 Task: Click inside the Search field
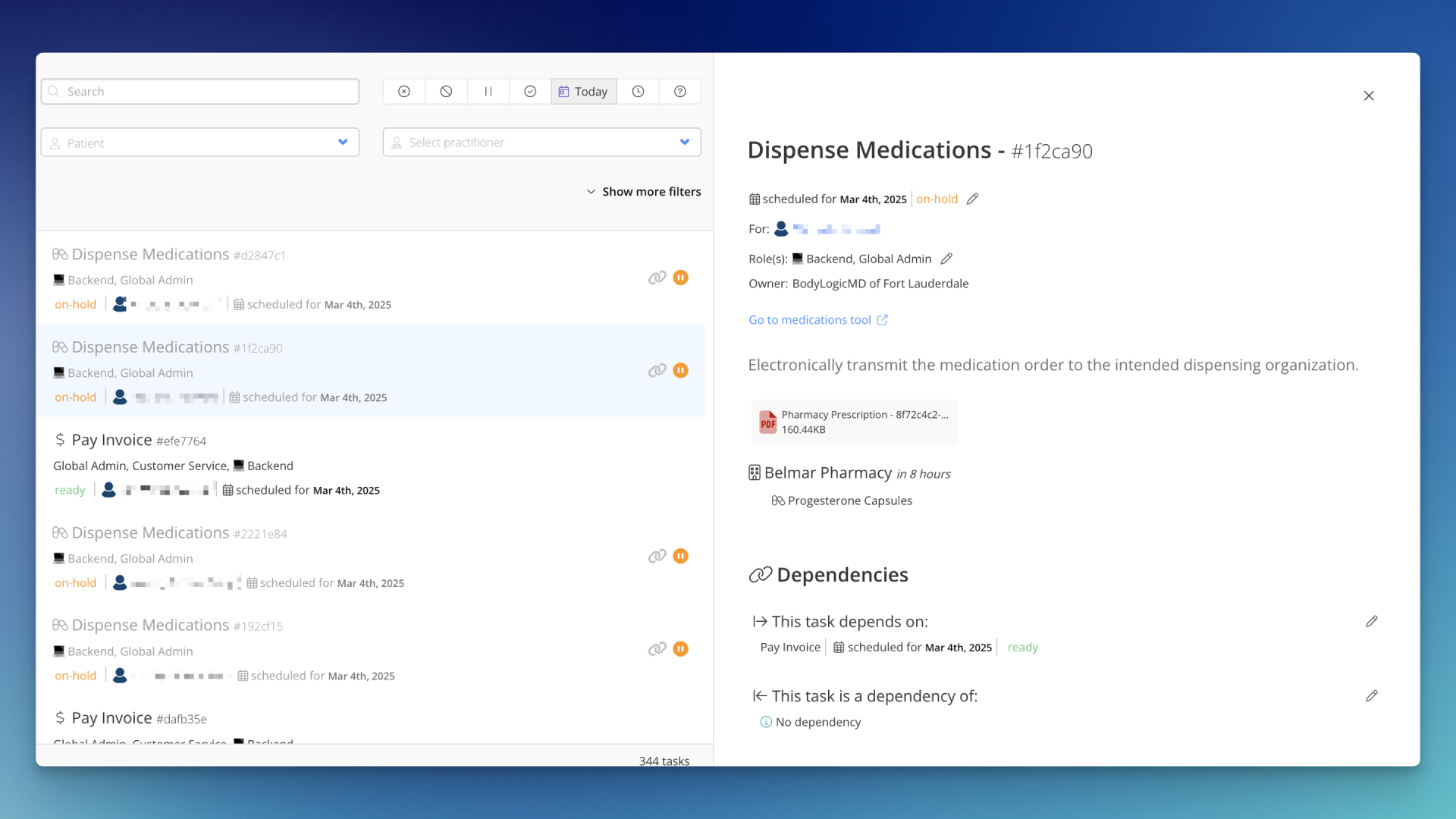(199, 91)
